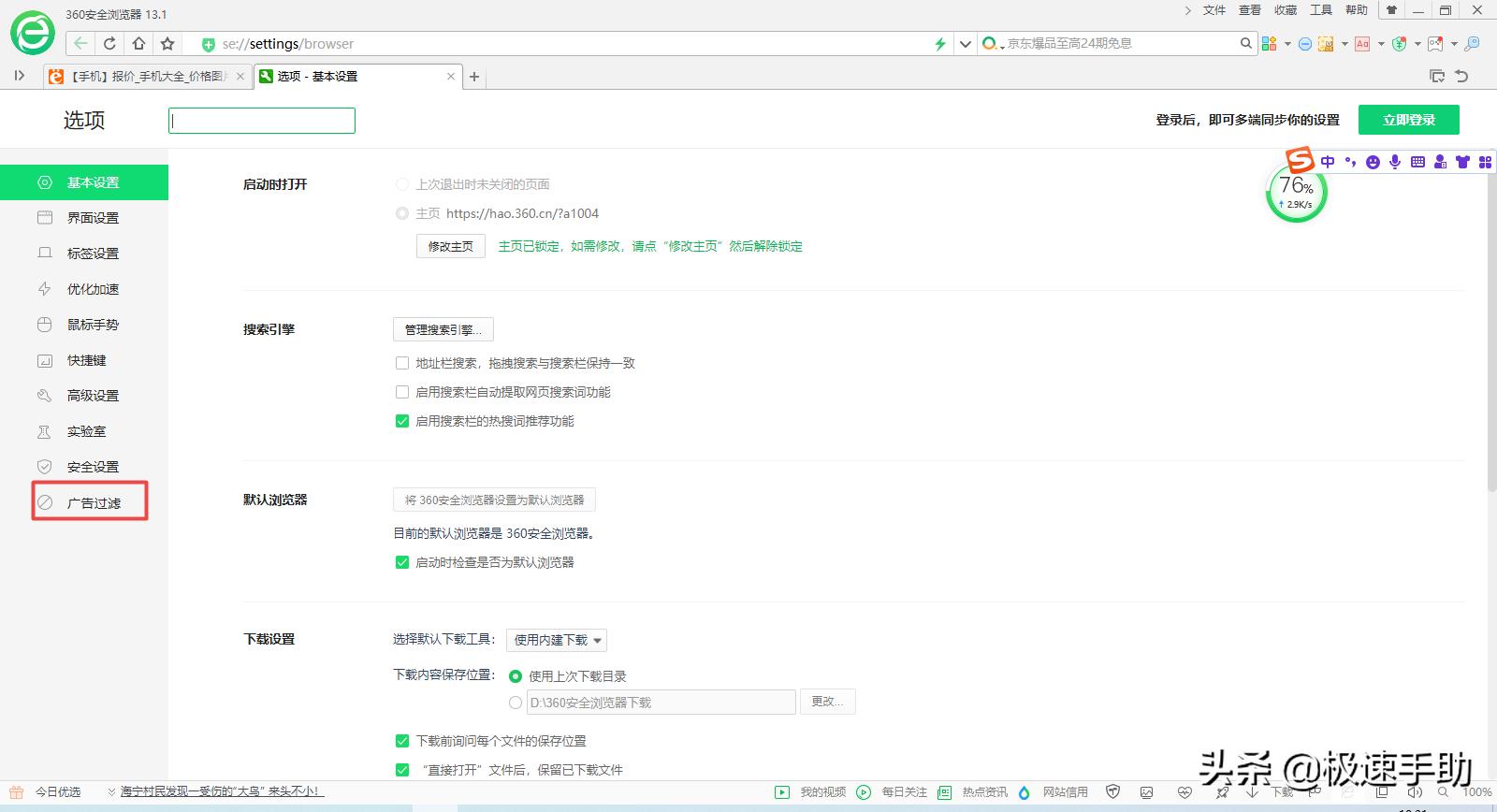Close the 选项 - 基本设置 tab
Image resolution: width=1497 pixels, height=812 pixels.
[451, 77]
